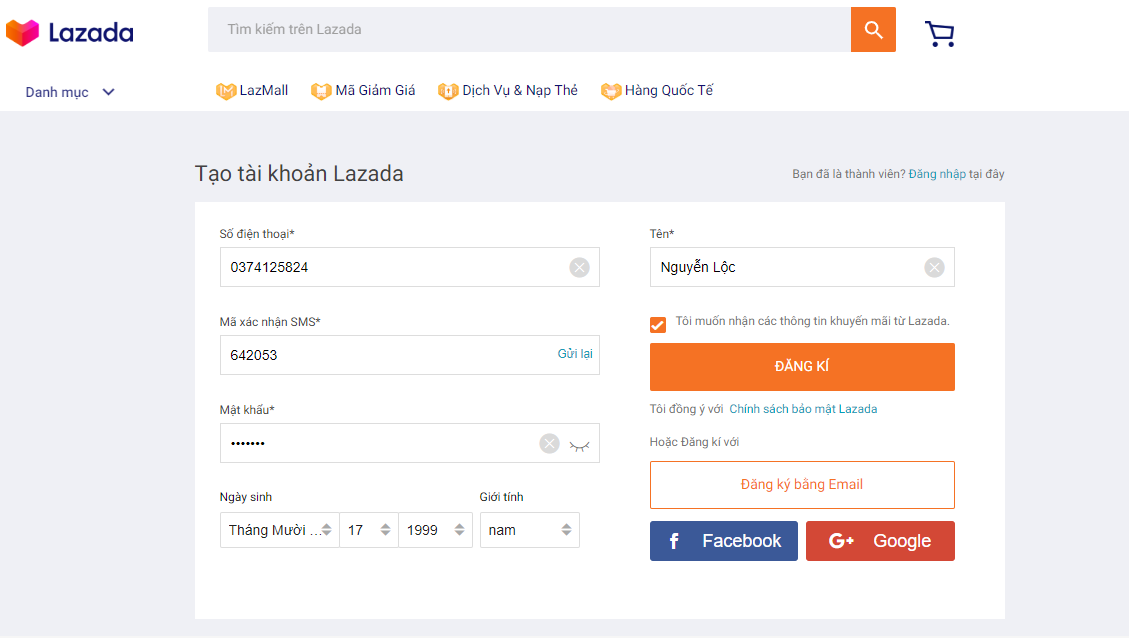1131x638 pixels.
Task: Click the Đăng nhập login link
Action: click(936, 174)
